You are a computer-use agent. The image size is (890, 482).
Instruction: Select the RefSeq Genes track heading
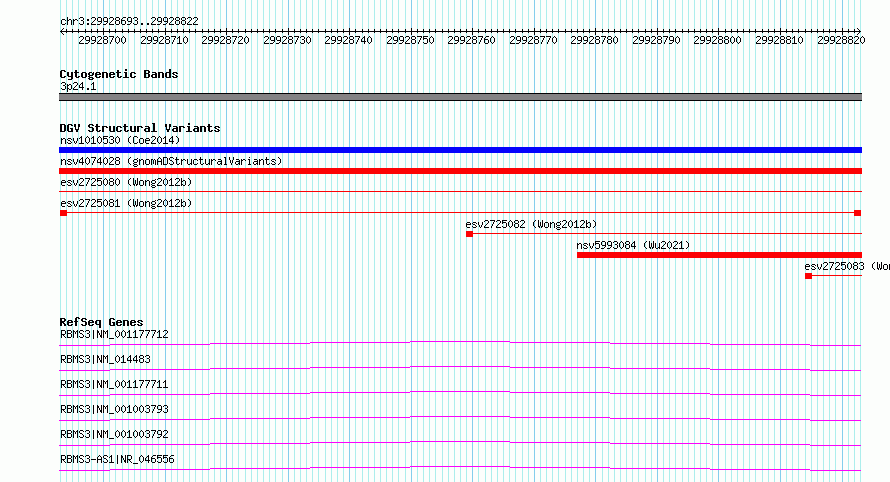pos(102,322)
